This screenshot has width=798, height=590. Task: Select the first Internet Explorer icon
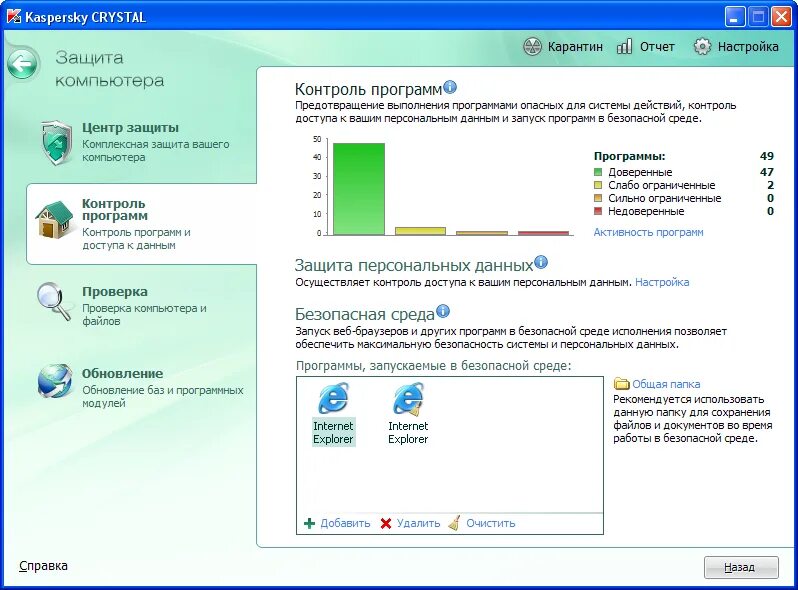[x=333, y=399]
